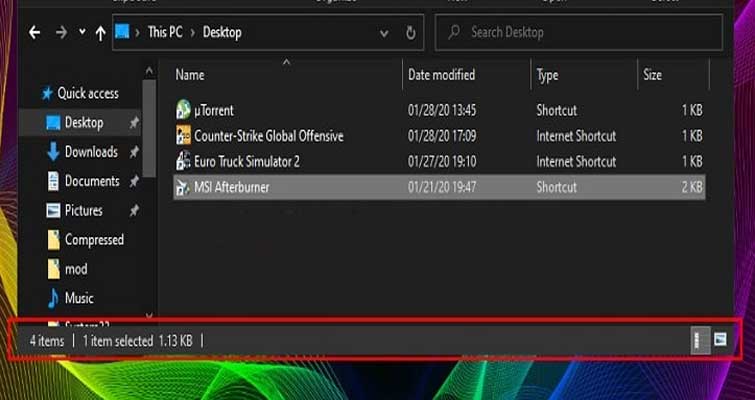Screen dimensions: 755x400
Task: Refresh the Desktop folder view
Action: 411,33
